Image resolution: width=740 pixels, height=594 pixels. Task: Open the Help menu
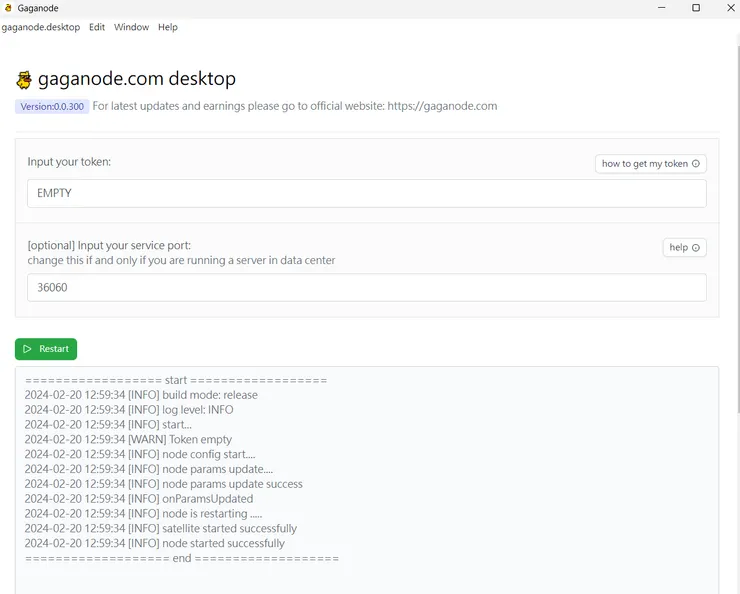click(168, 27)
